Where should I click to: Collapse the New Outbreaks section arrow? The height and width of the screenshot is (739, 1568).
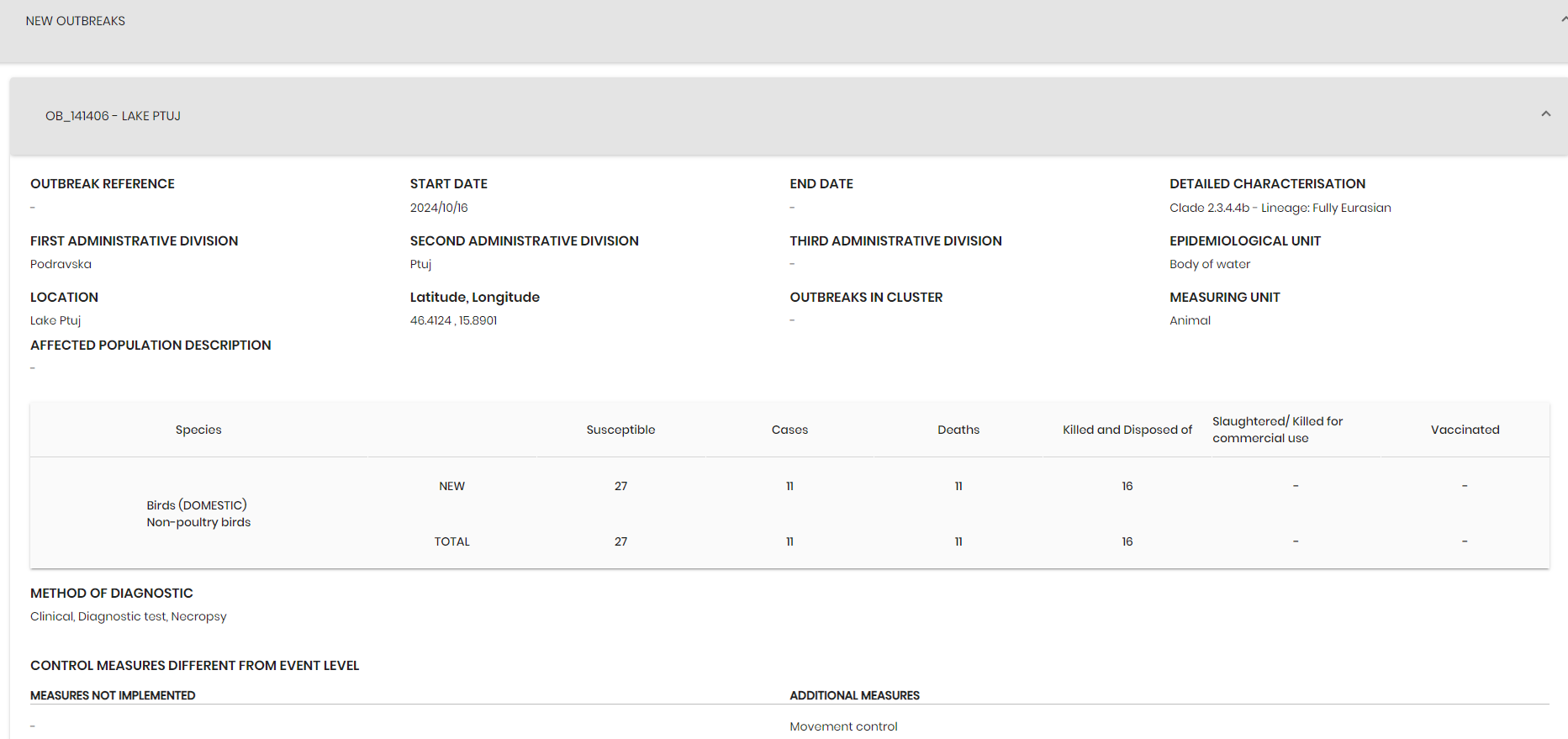1563,20
